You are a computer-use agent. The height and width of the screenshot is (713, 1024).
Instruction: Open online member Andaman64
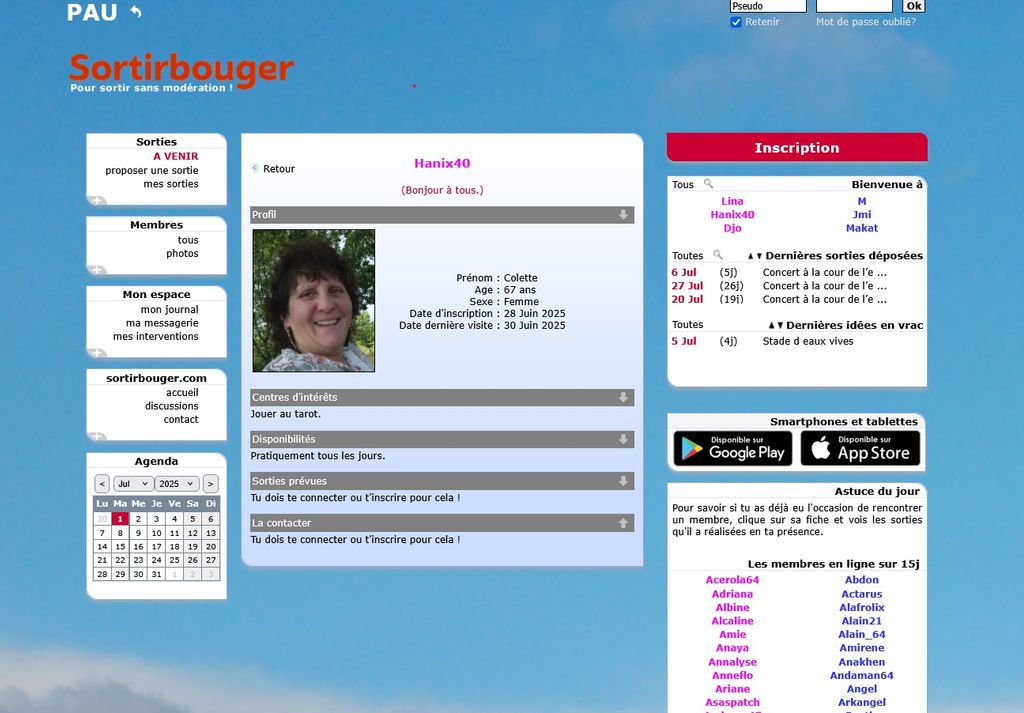[861, 675]
